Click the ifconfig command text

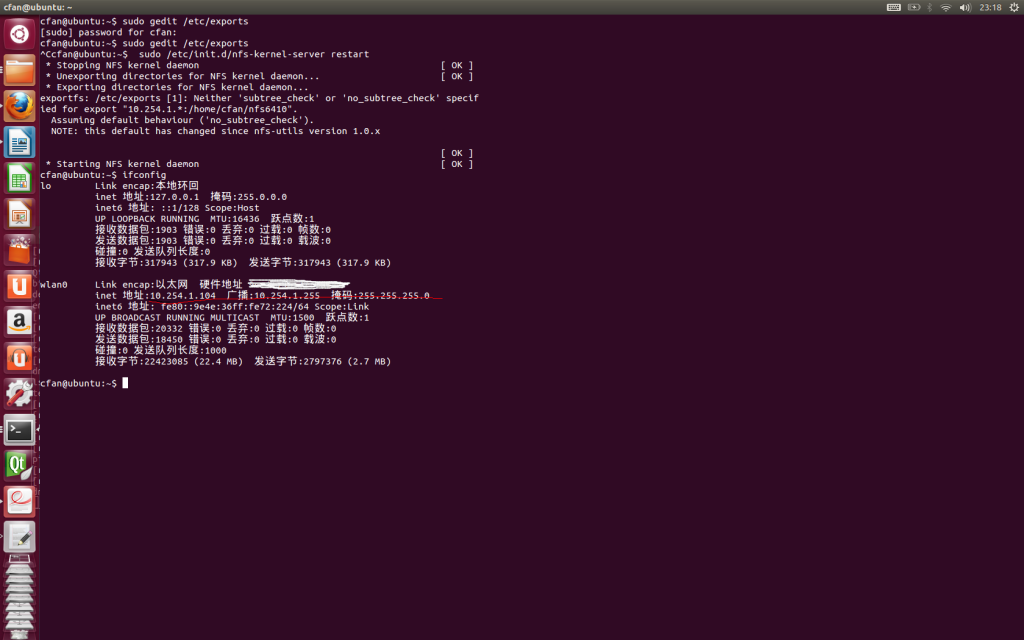pyautogui.click(x=144, y=175)
